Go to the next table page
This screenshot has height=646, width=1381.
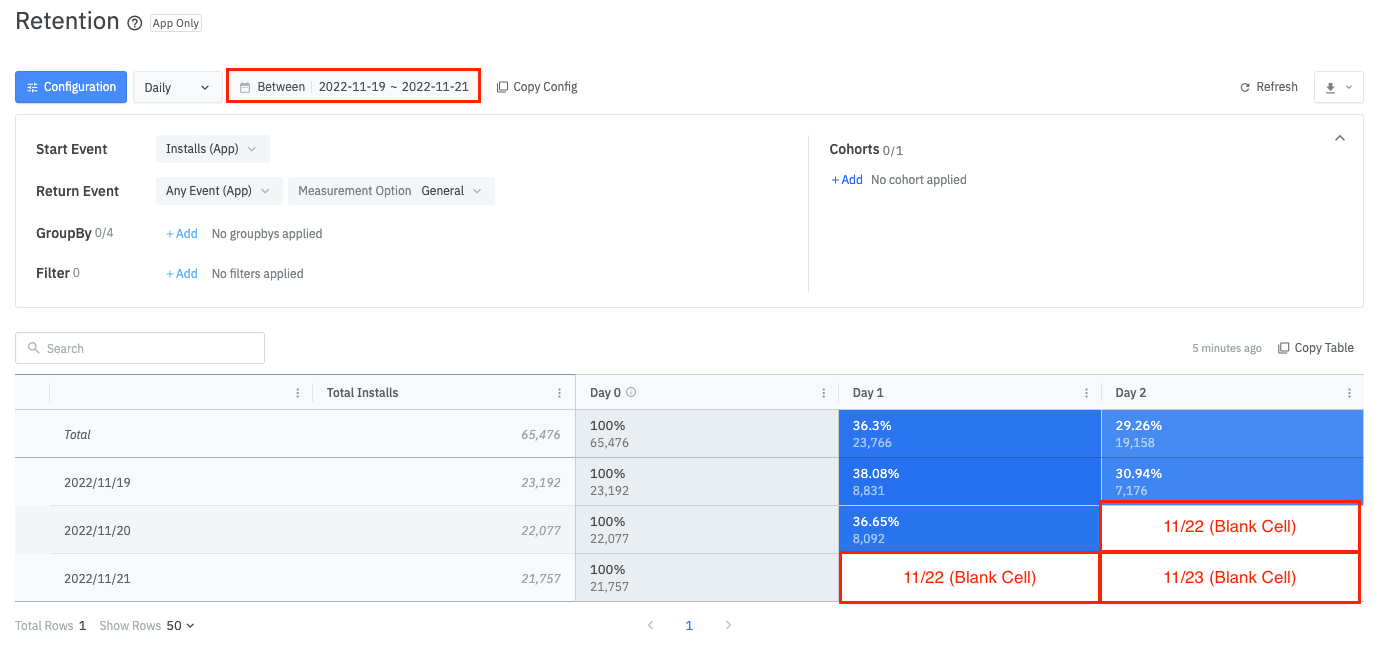[x=728, y=625]
